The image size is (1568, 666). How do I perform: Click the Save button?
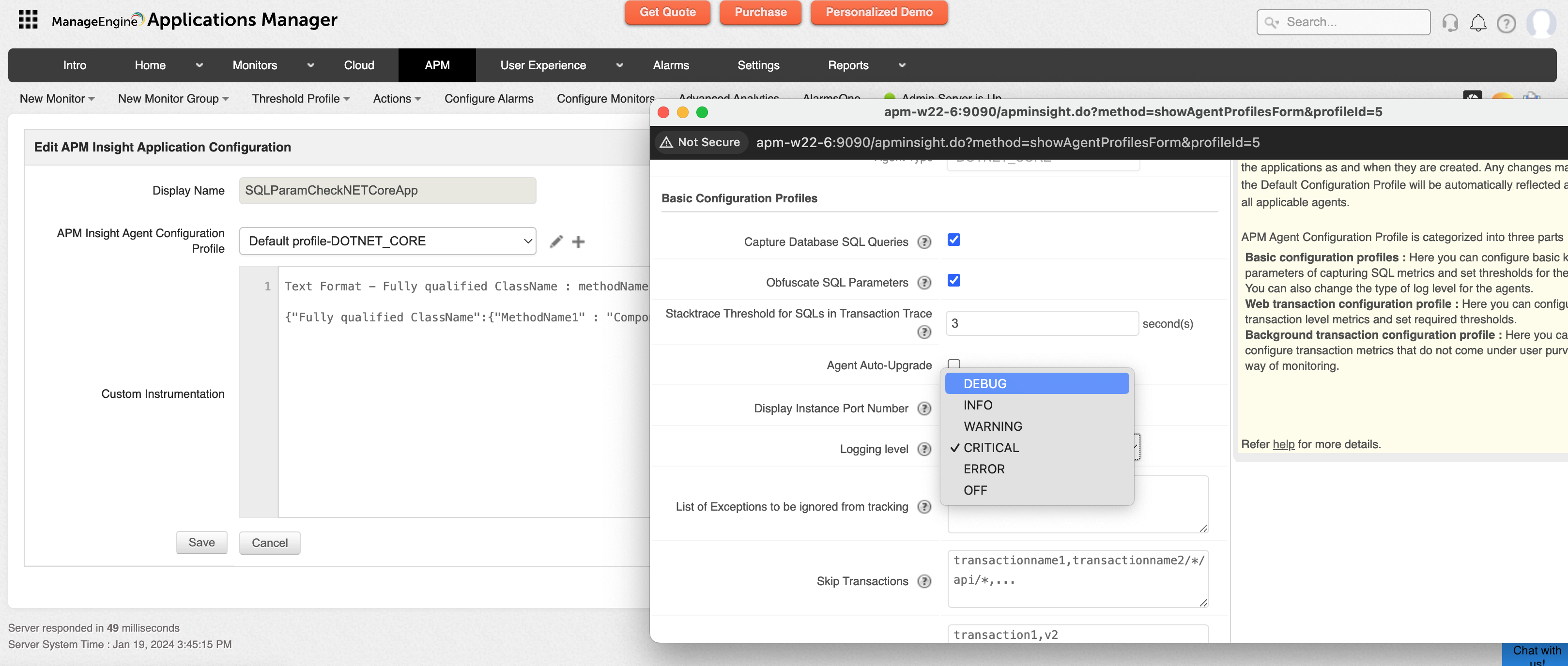pos(201,543)
